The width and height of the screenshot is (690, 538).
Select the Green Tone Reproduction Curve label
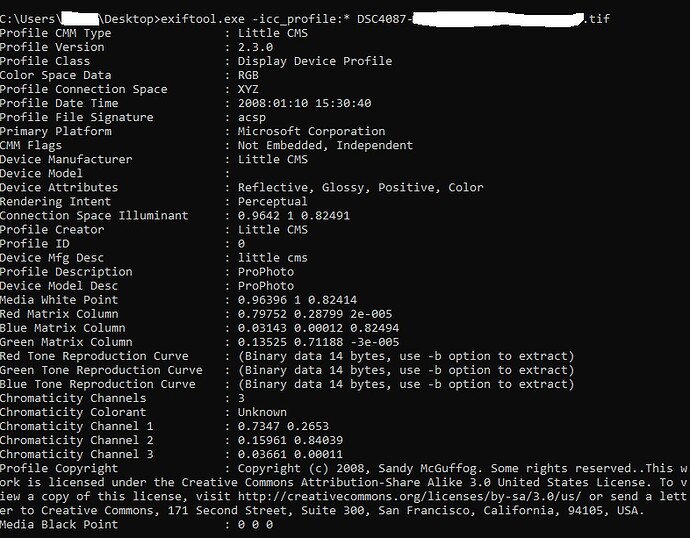[x=101, y=370]
